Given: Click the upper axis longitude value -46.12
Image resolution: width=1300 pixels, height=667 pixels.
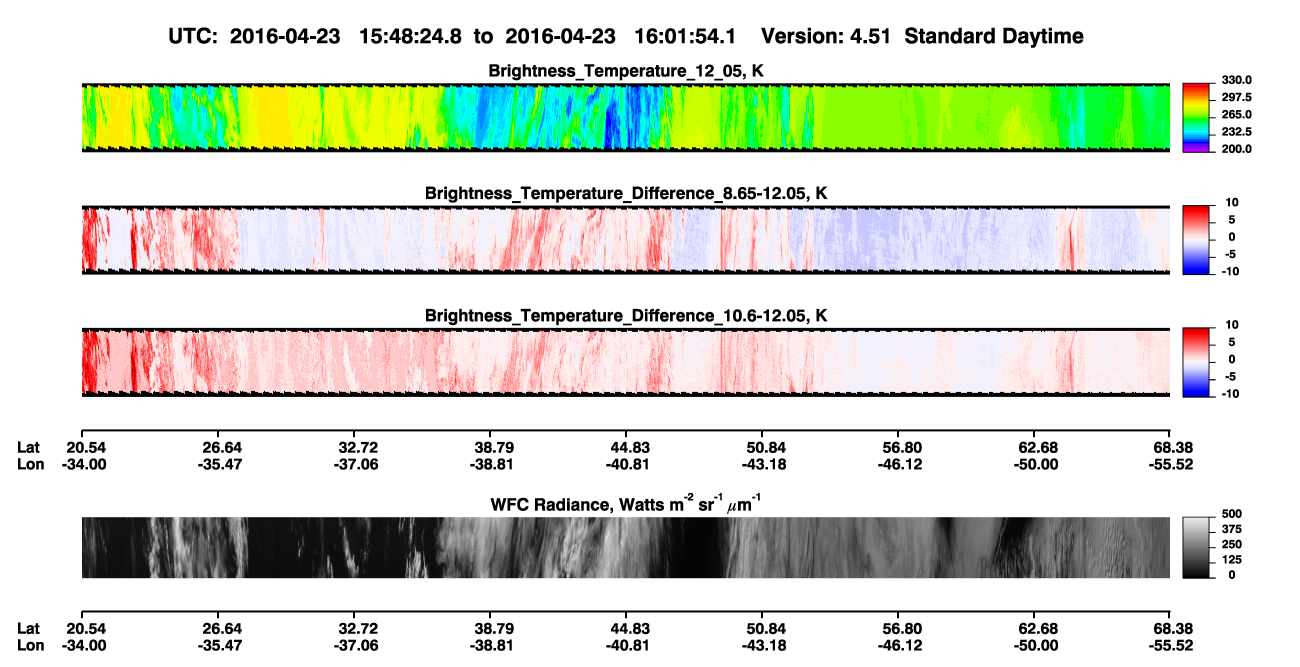Looking at the screenshot, I should tap(898, 464).
